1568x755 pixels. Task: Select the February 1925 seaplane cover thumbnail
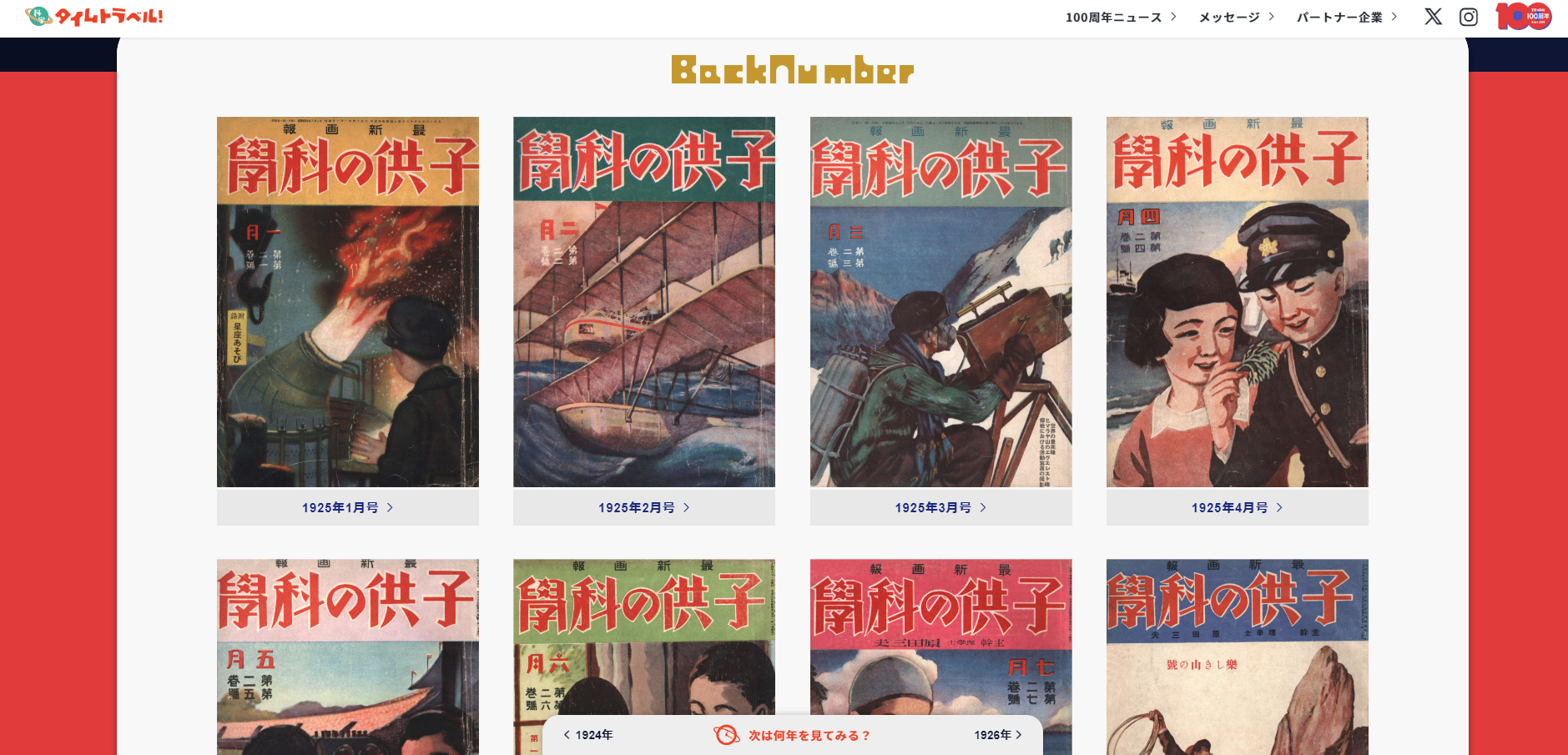[644, 302]
